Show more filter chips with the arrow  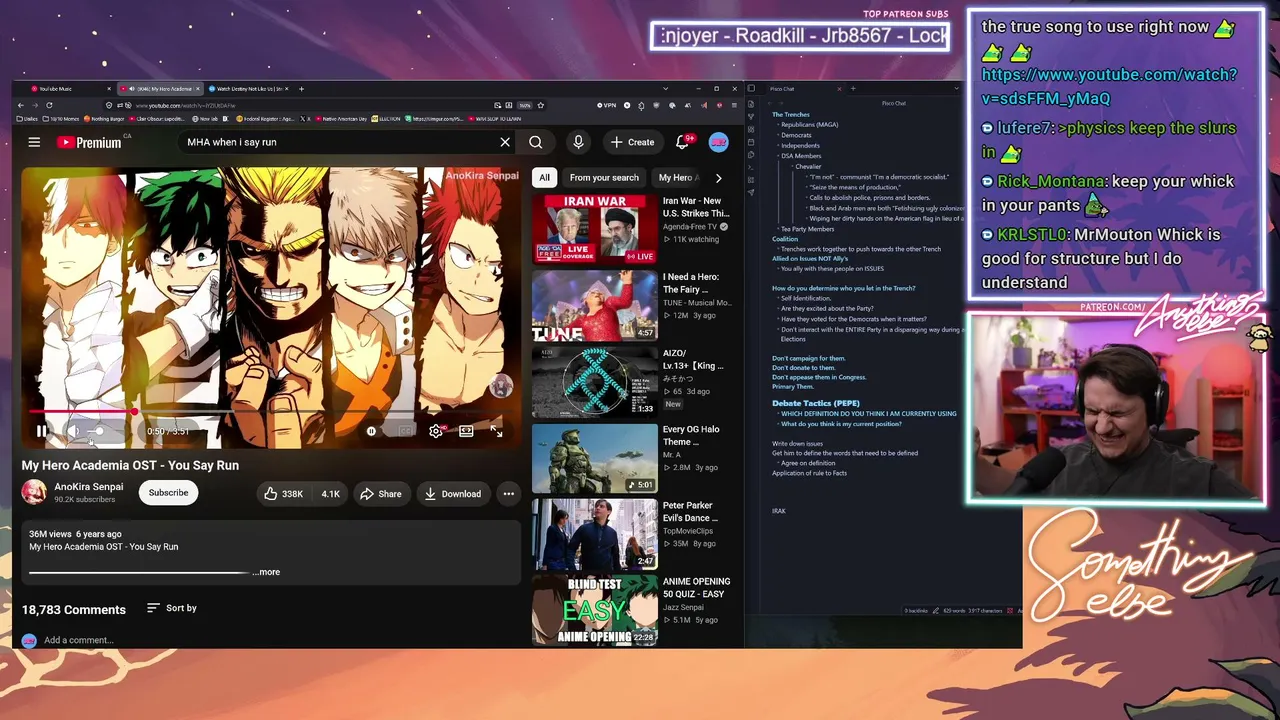click(718, 178)
